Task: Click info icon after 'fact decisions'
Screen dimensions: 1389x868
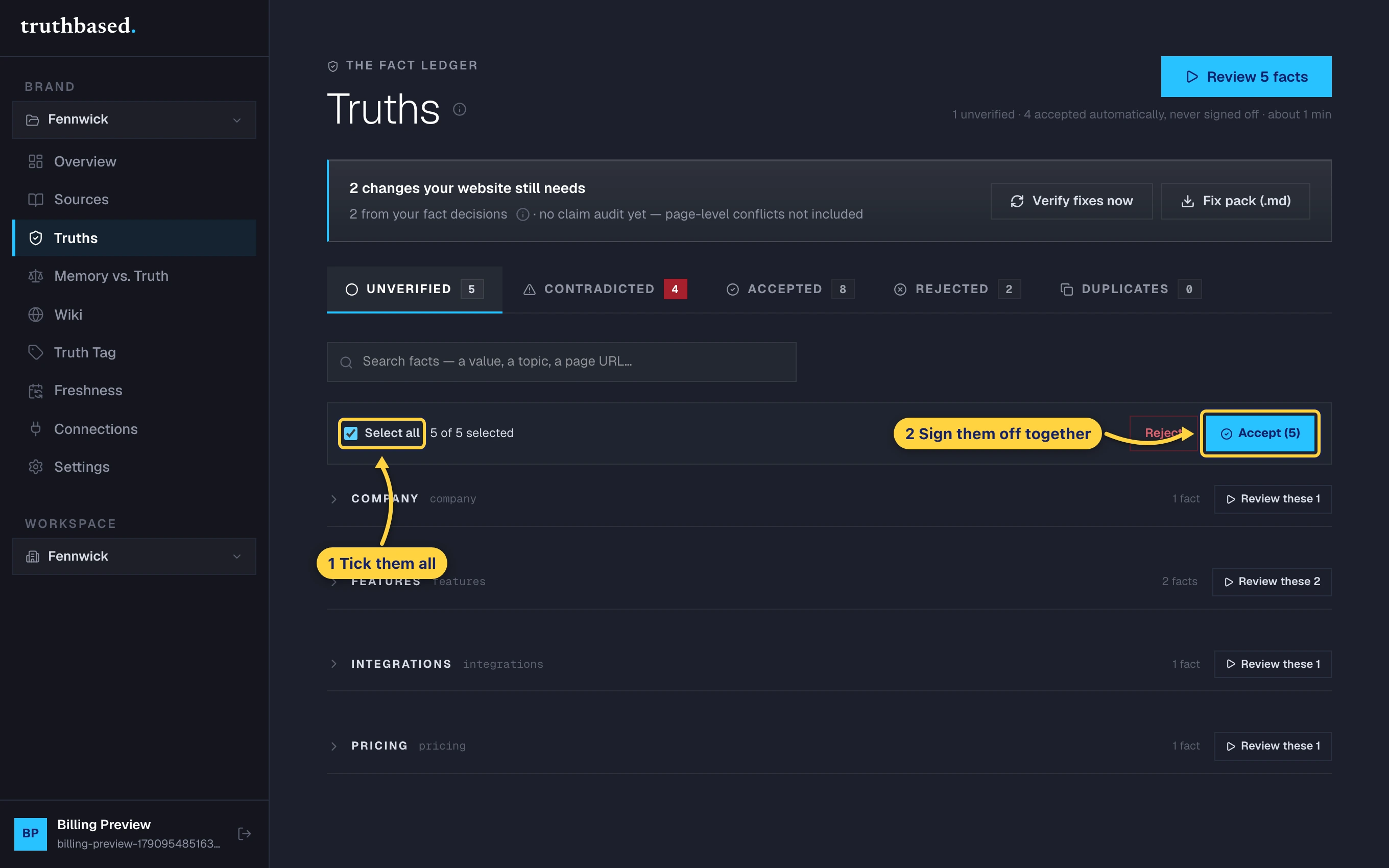Action: [x=522, y=215]
